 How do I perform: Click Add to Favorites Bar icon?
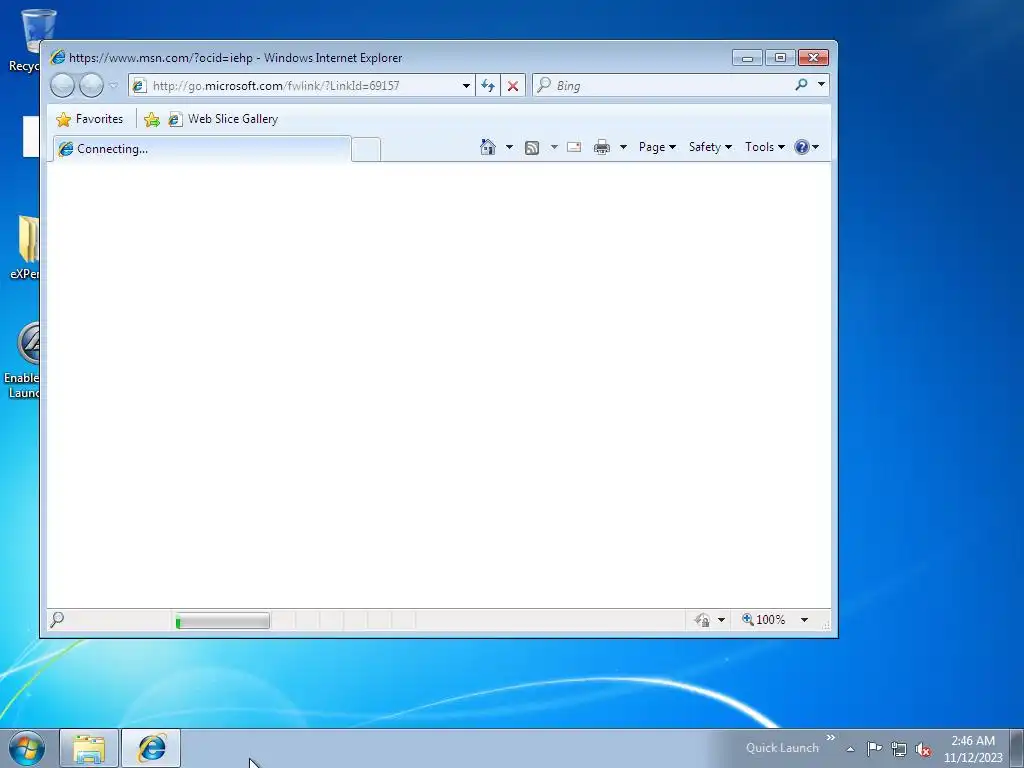152,119
